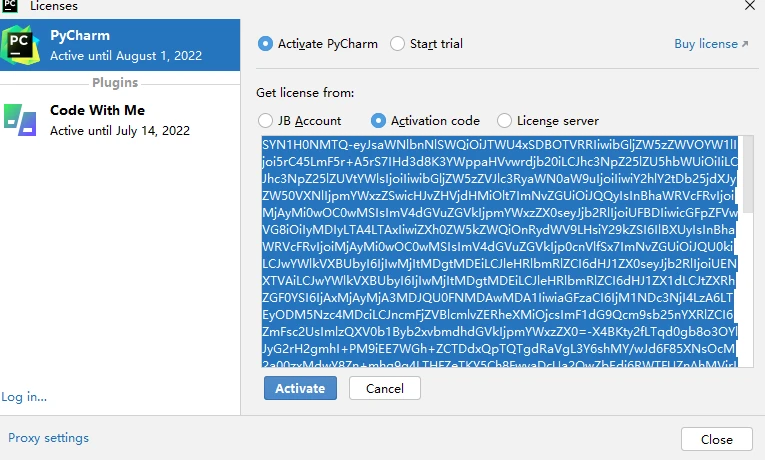Image resolution: width=765 pixels, height=460 pixels.
Task: Click the PC icon in title bar
Action: click(x=10, y=6)
